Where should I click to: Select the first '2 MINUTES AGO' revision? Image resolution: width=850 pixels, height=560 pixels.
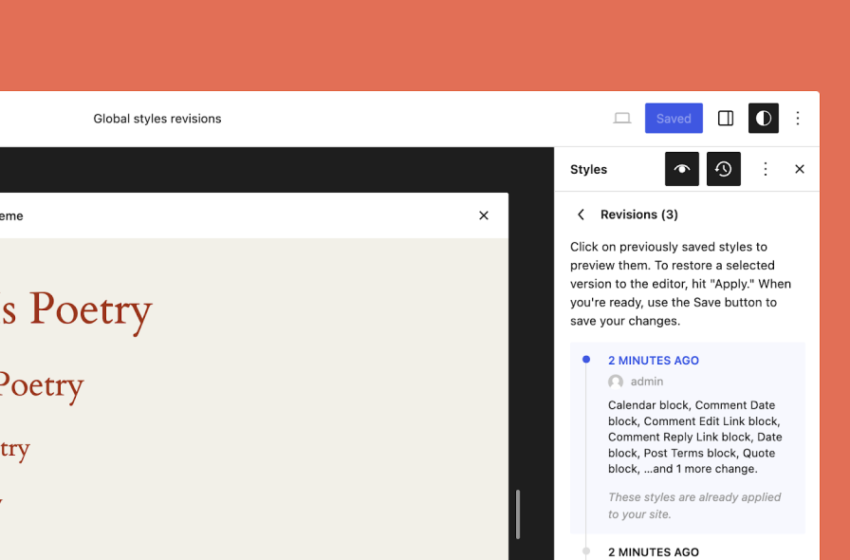(x=653, y=361)
